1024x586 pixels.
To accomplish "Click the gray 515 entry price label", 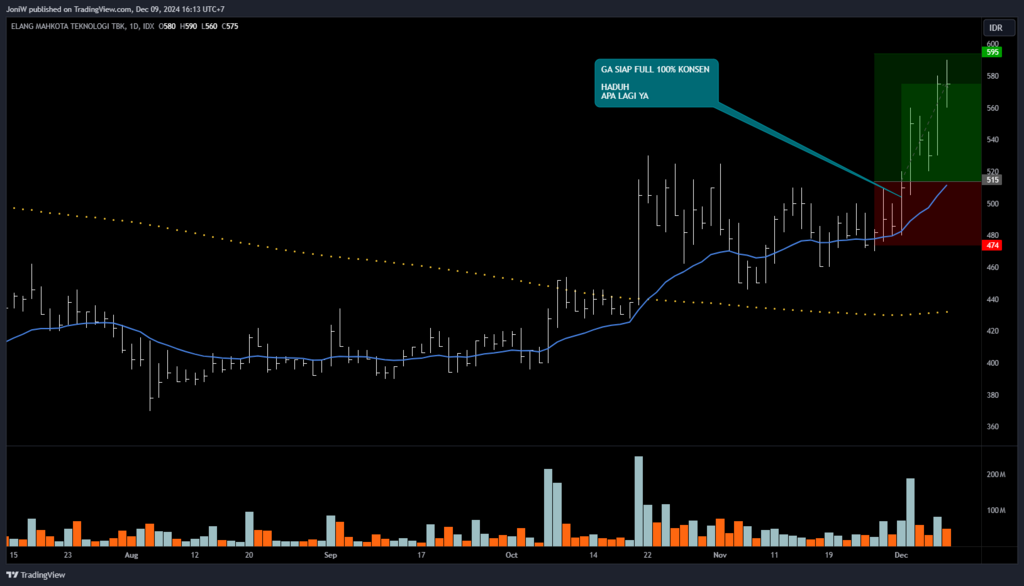I will pos(992,180).
